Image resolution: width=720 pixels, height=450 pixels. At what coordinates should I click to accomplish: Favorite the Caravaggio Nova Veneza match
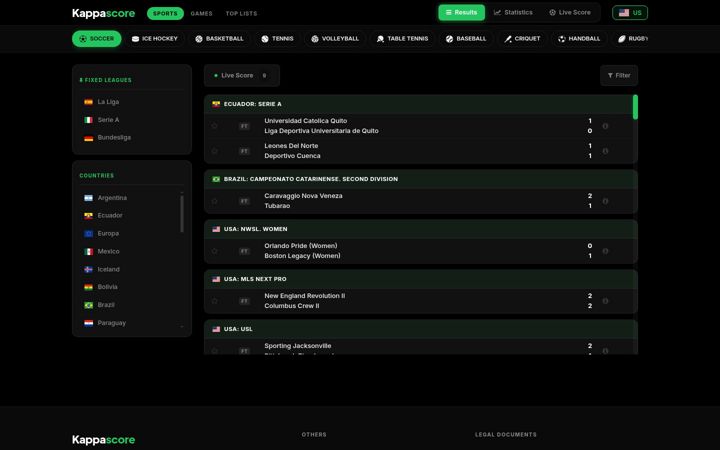coord(214,201)
